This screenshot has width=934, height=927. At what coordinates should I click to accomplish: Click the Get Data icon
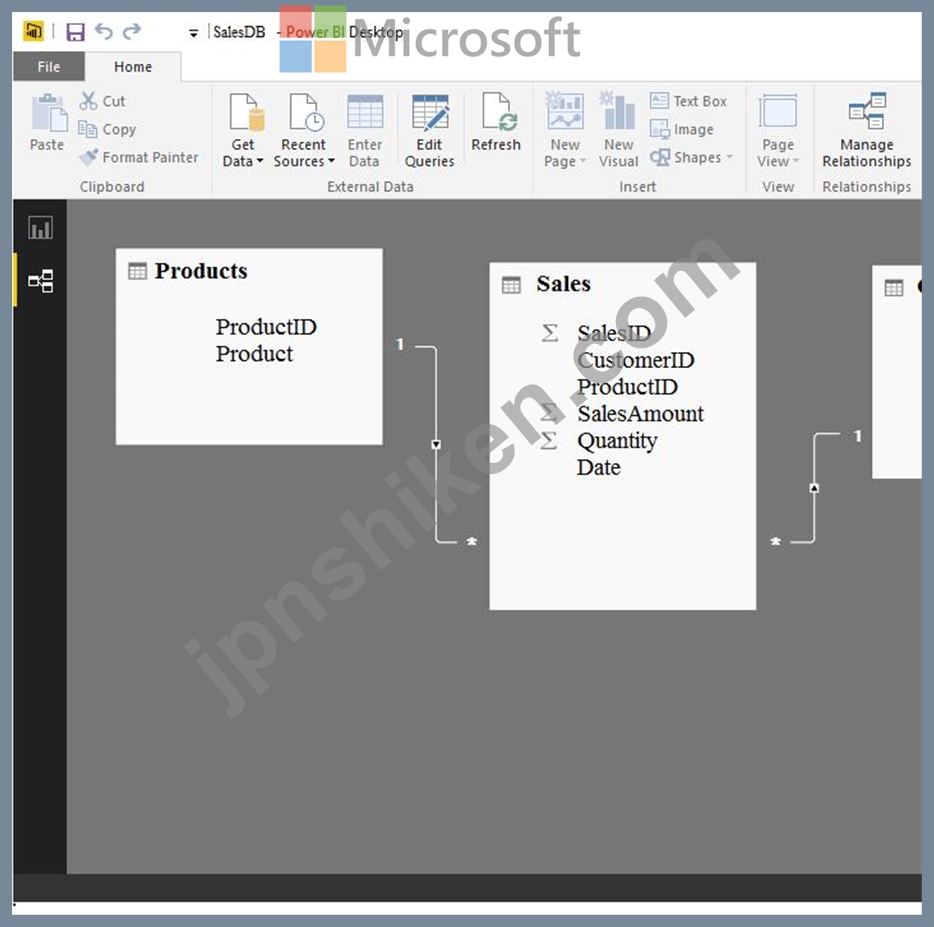(x=247, y=112)
